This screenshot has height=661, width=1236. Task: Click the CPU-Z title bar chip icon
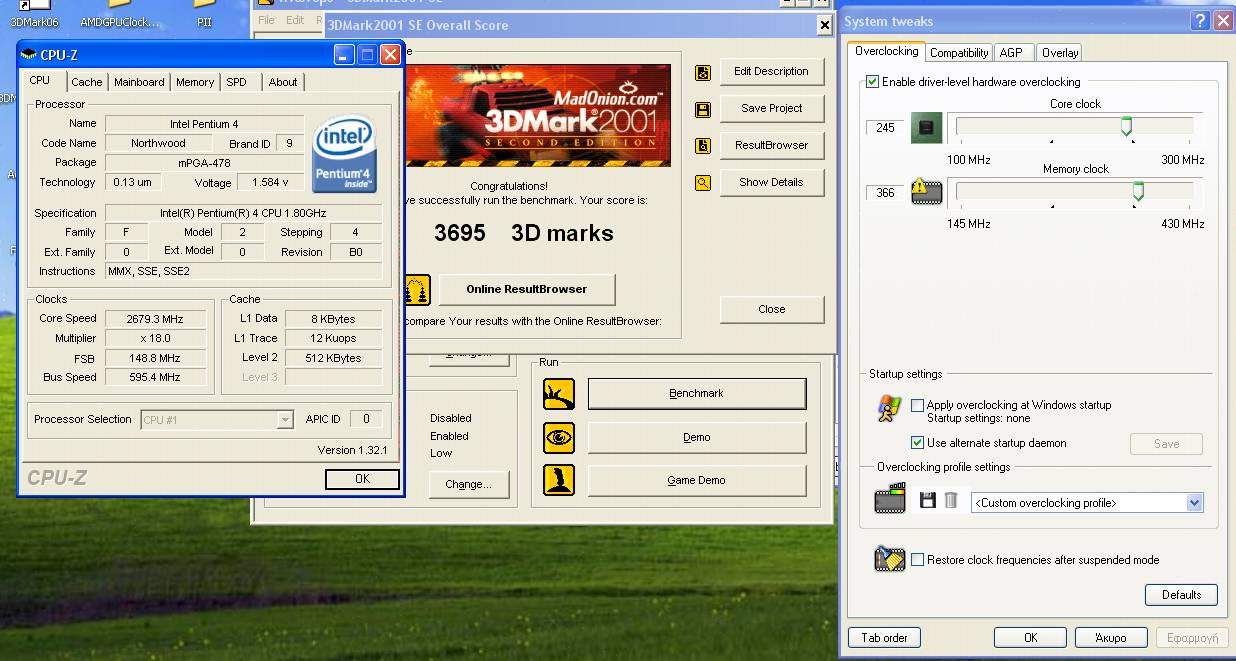tap(29, 55)
